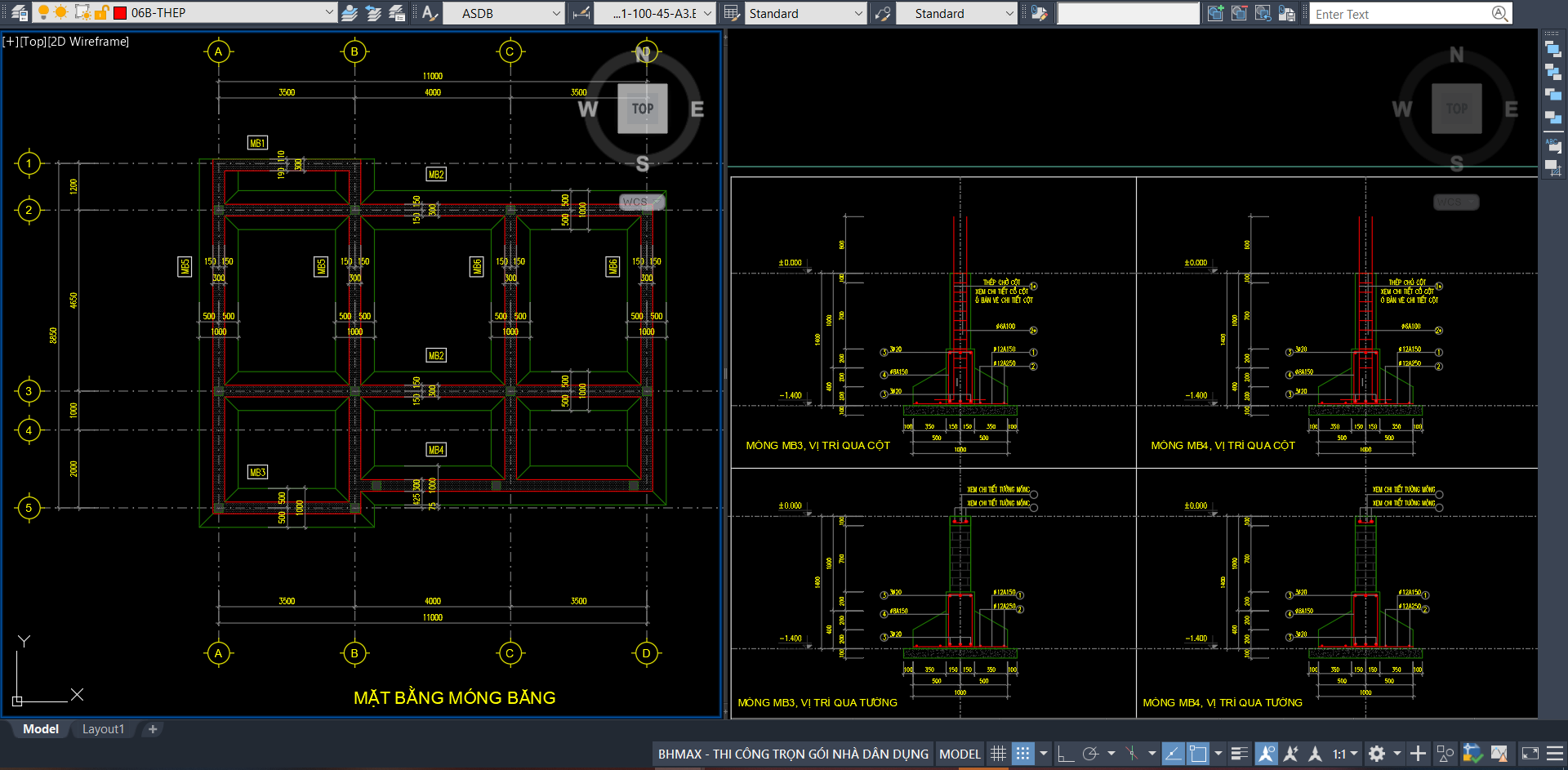Expand the 06B-THEP layer dropdown
Screen dimensions: 1568x770
click(329, 13)
